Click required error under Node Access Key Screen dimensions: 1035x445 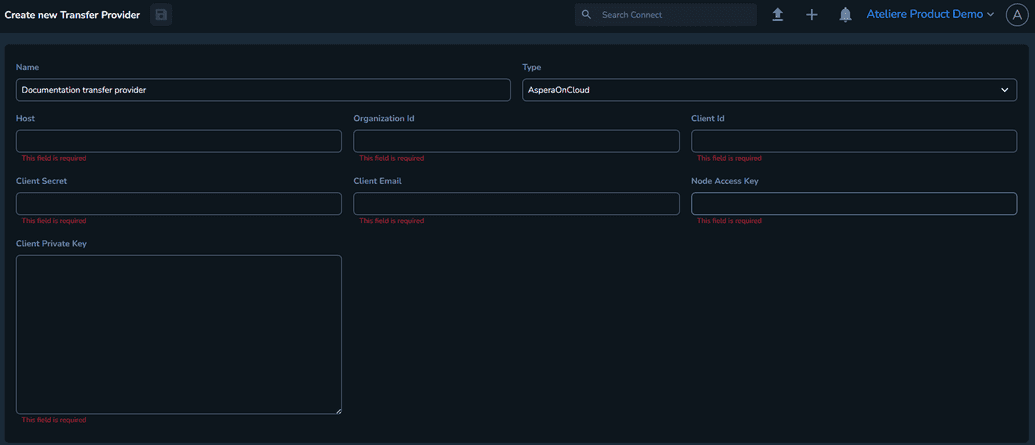[729, 221]
